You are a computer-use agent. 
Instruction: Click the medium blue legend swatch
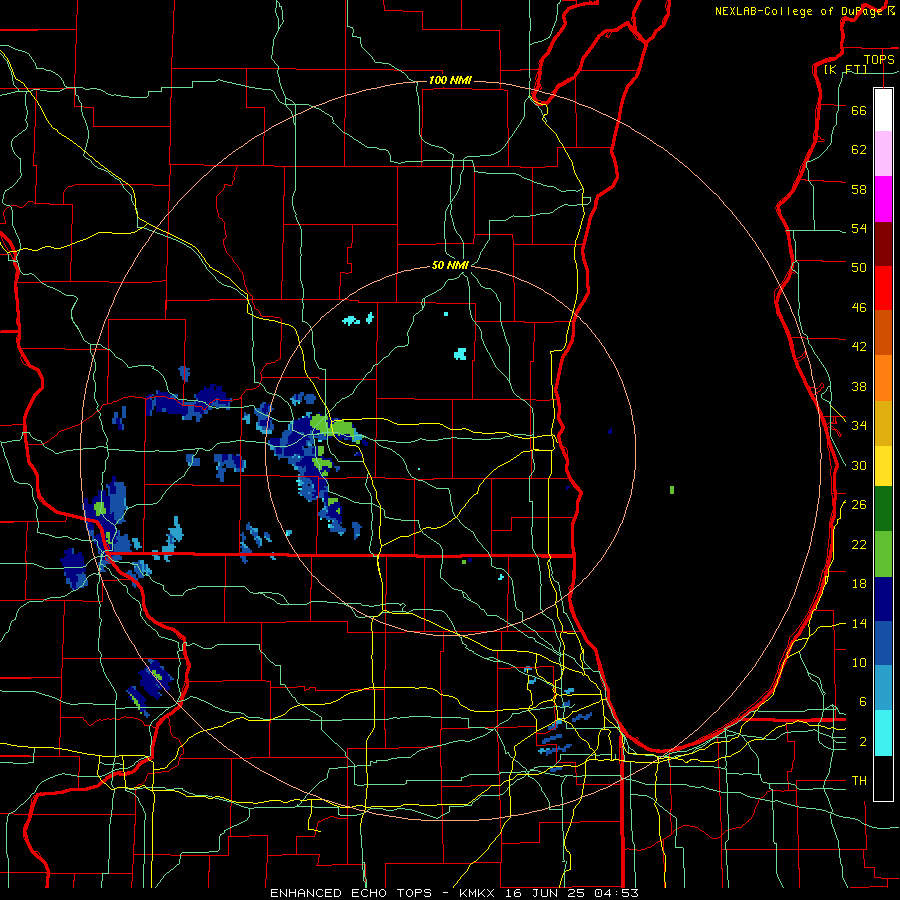pyautogui.click(x=883, y=643)
